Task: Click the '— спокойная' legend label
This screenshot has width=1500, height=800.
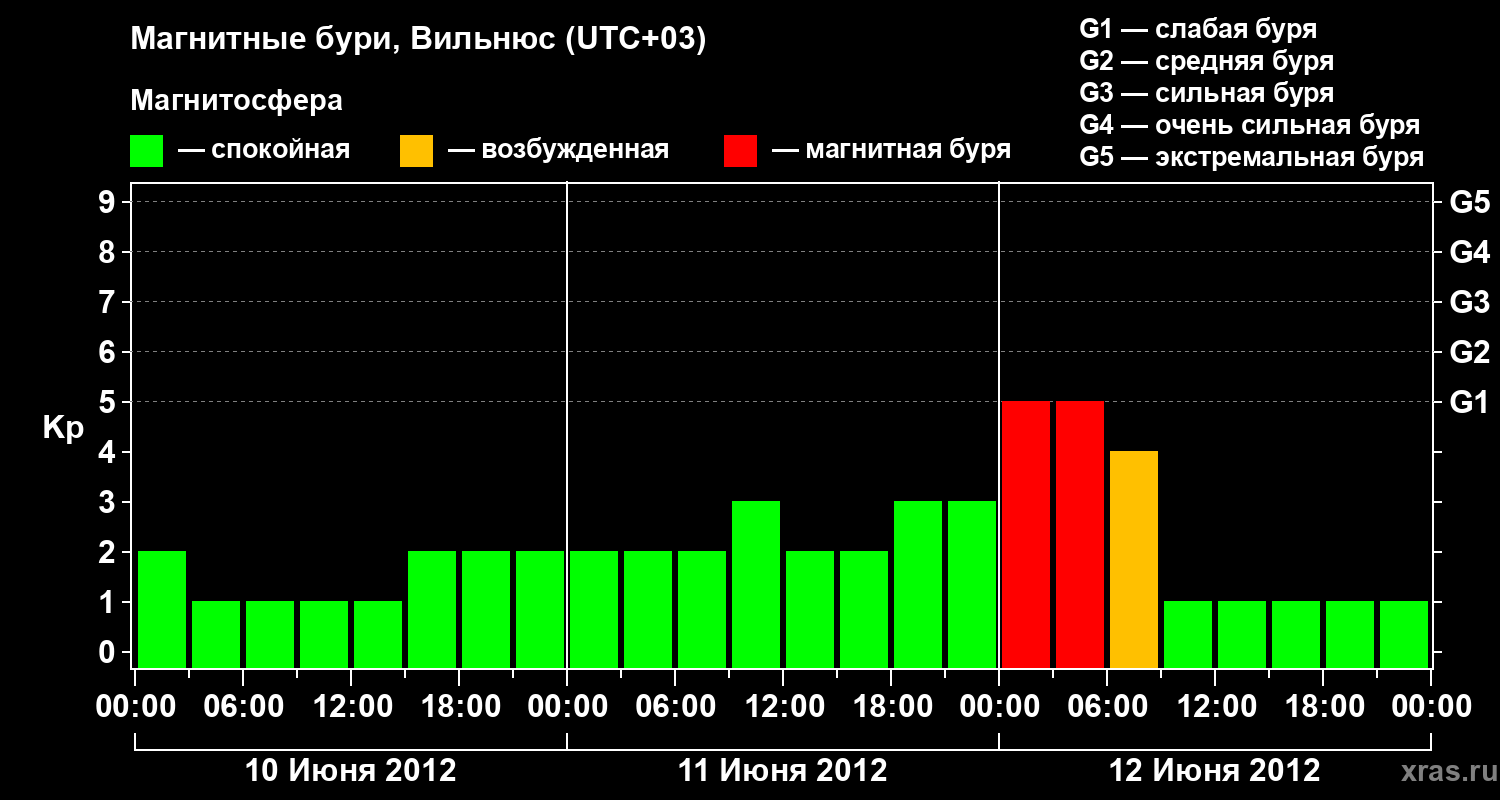Action: 264,151
